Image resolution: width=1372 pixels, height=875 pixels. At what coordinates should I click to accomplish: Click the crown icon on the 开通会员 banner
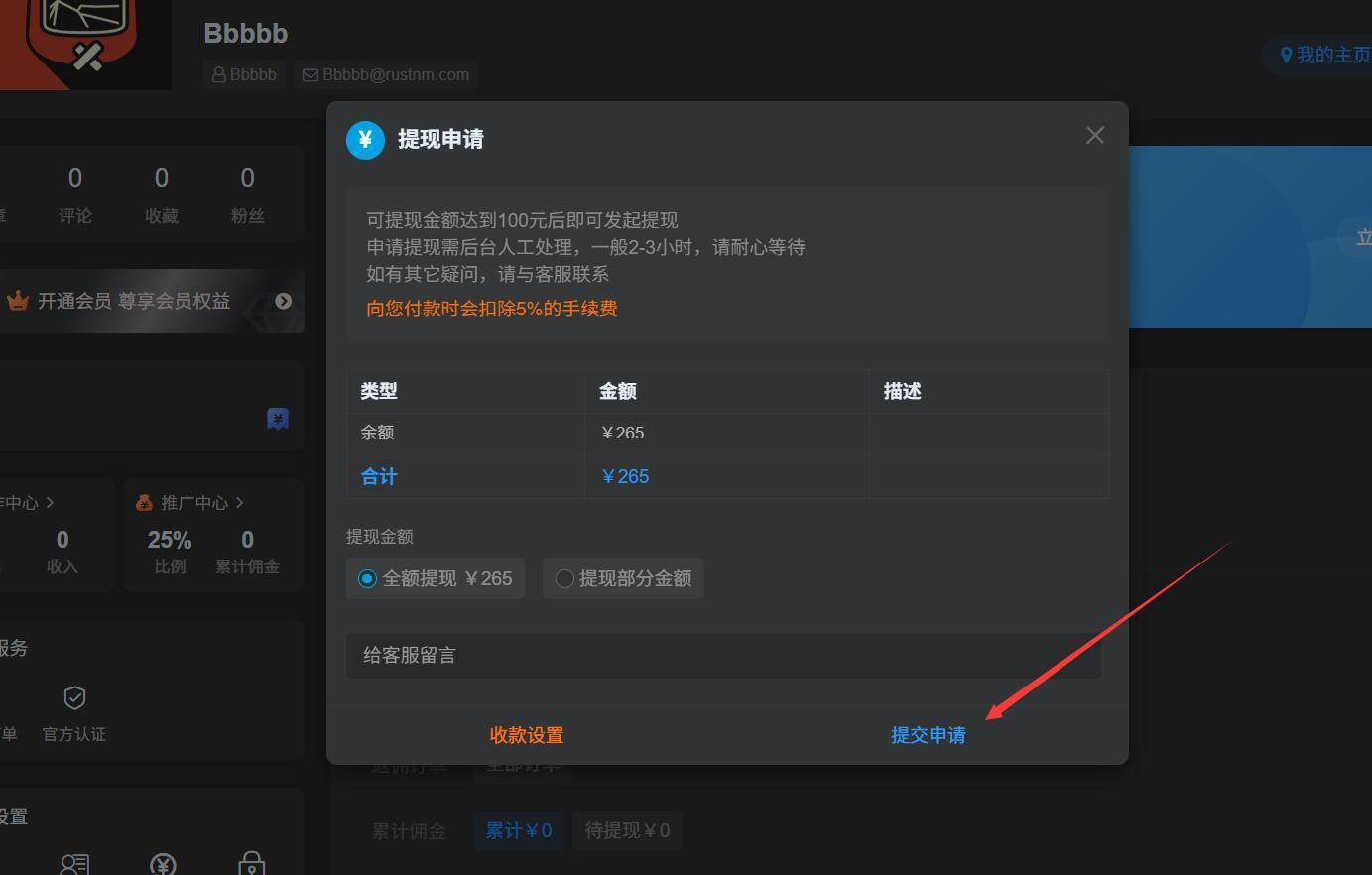click(18, 300)
